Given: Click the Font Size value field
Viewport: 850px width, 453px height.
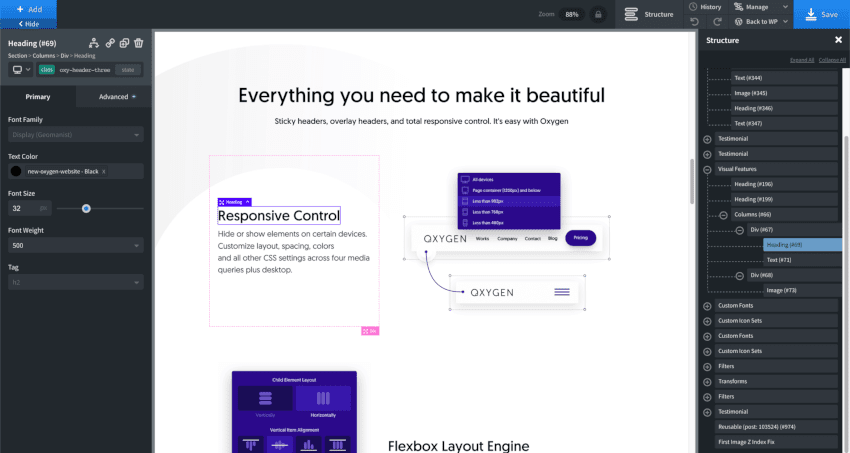Looking at the screenshot, I should tap(23, 209).
